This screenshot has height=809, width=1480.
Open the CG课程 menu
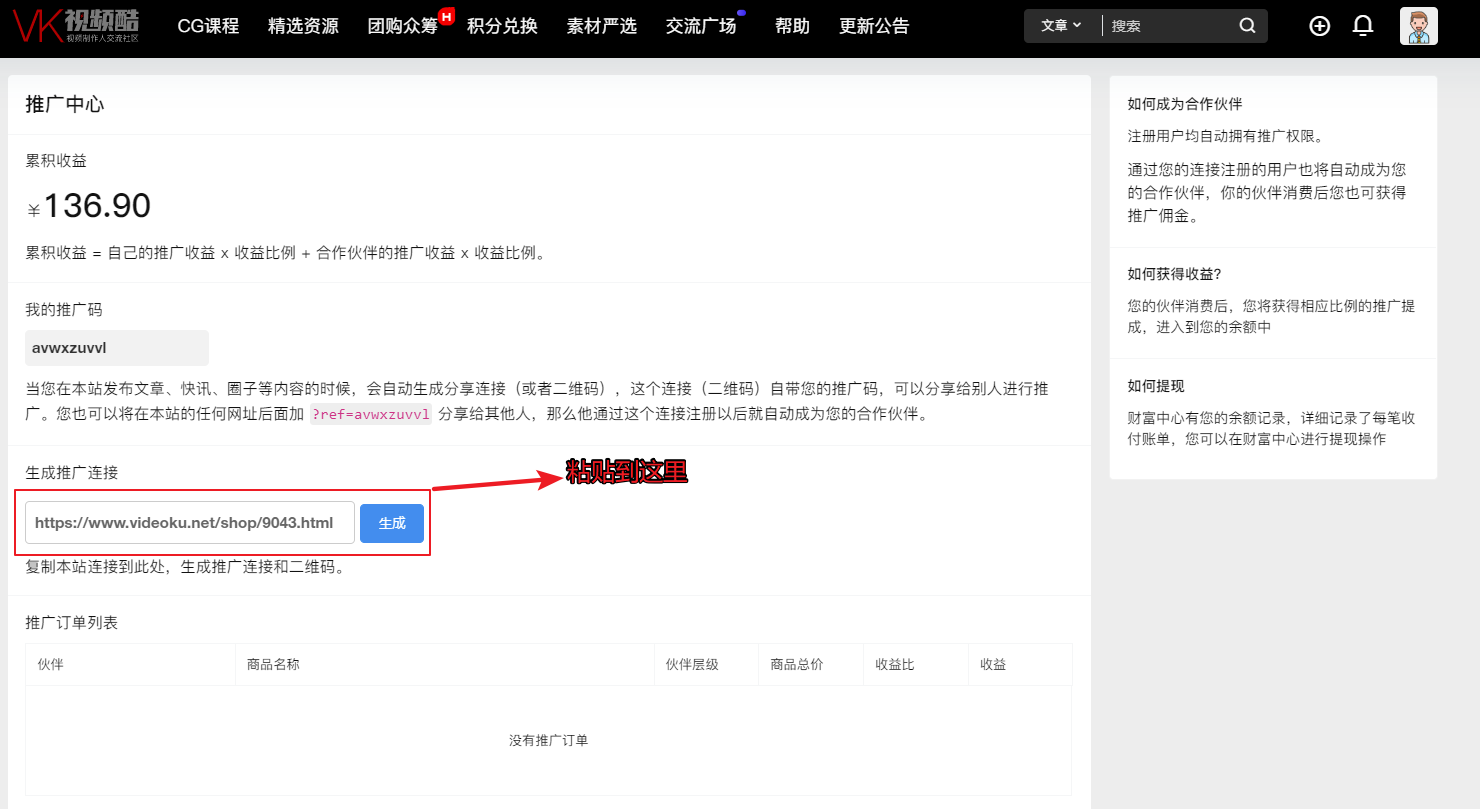point(208,26)
